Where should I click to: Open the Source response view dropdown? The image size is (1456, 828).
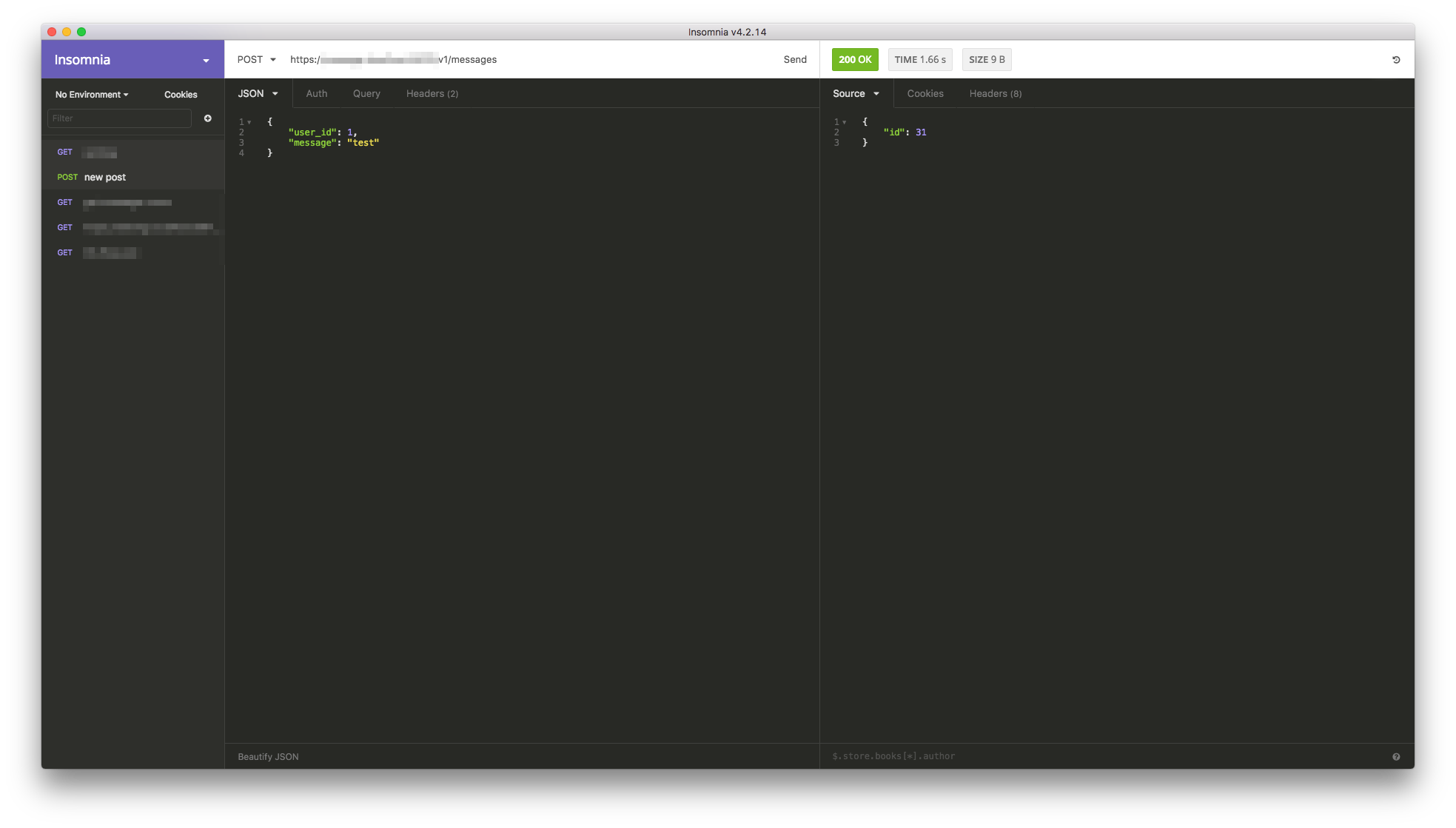pos(856,93)
